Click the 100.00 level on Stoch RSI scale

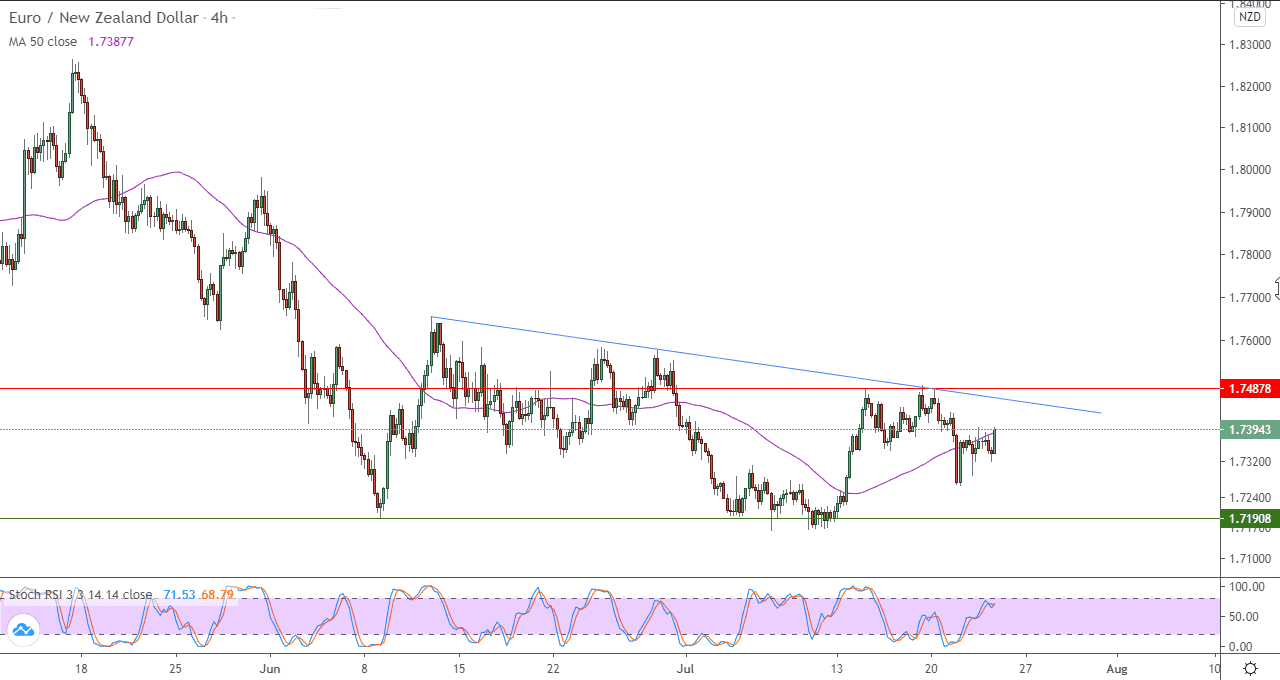tap(1248, 587)
